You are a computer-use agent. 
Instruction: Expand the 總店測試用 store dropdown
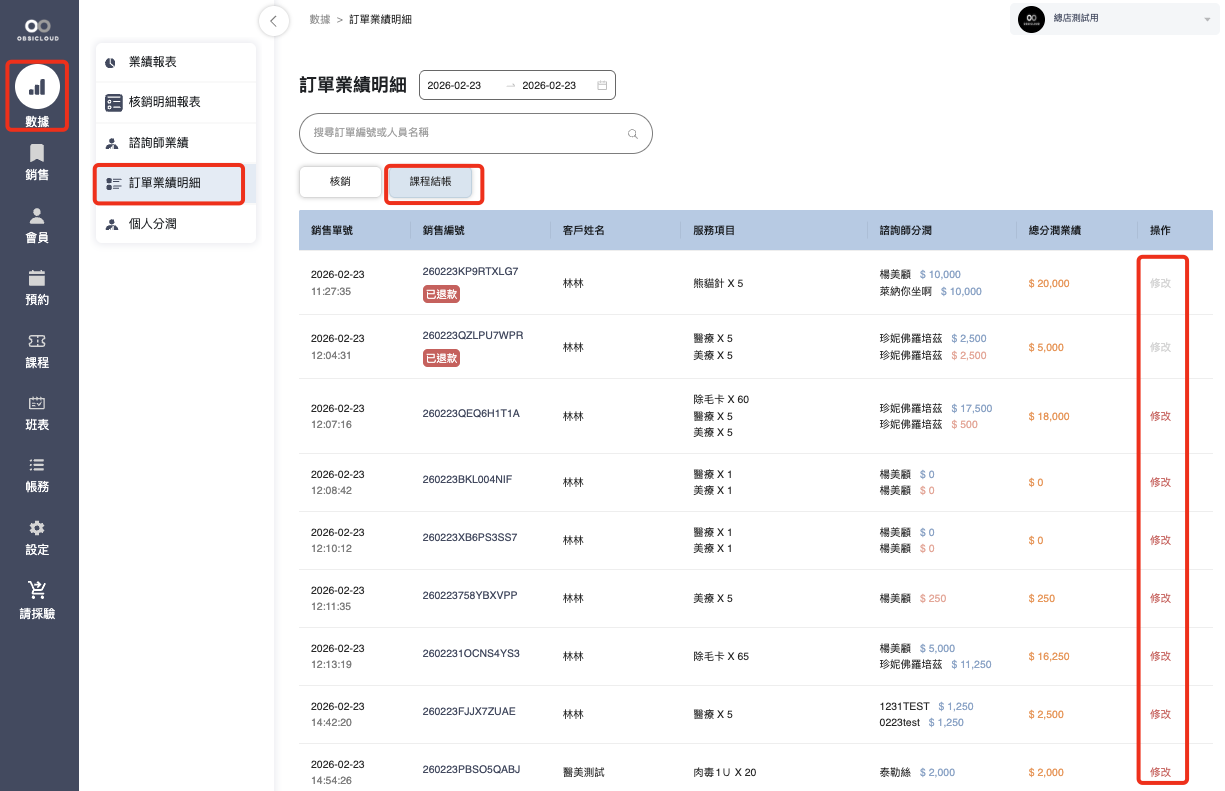click(1206, 20)
